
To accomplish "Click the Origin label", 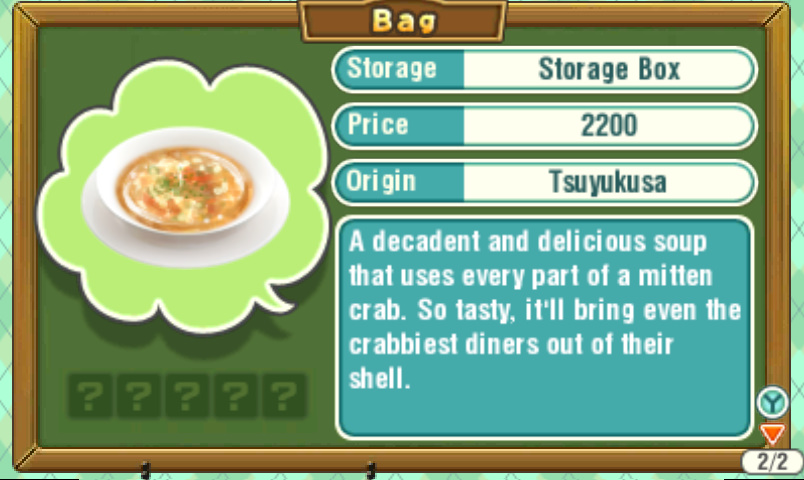I will [x=380, y=181].
